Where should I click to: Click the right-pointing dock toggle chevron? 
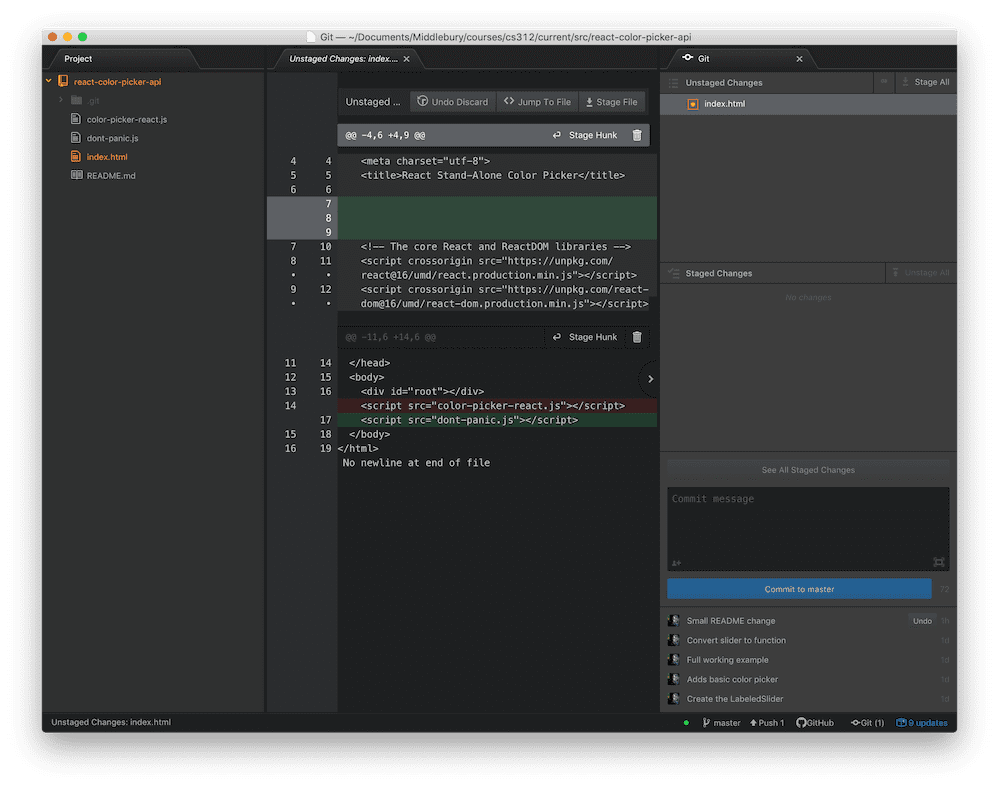(650, 378)
